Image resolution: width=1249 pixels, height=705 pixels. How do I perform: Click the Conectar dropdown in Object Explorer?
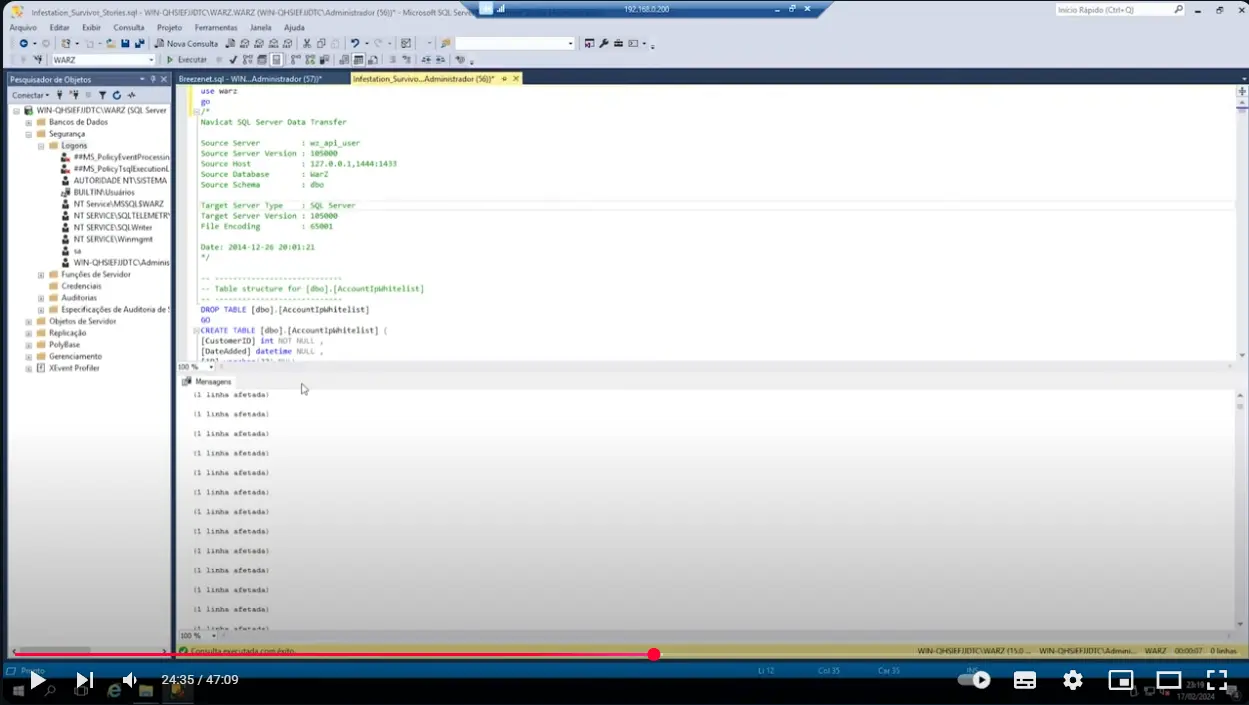(30, 95)
